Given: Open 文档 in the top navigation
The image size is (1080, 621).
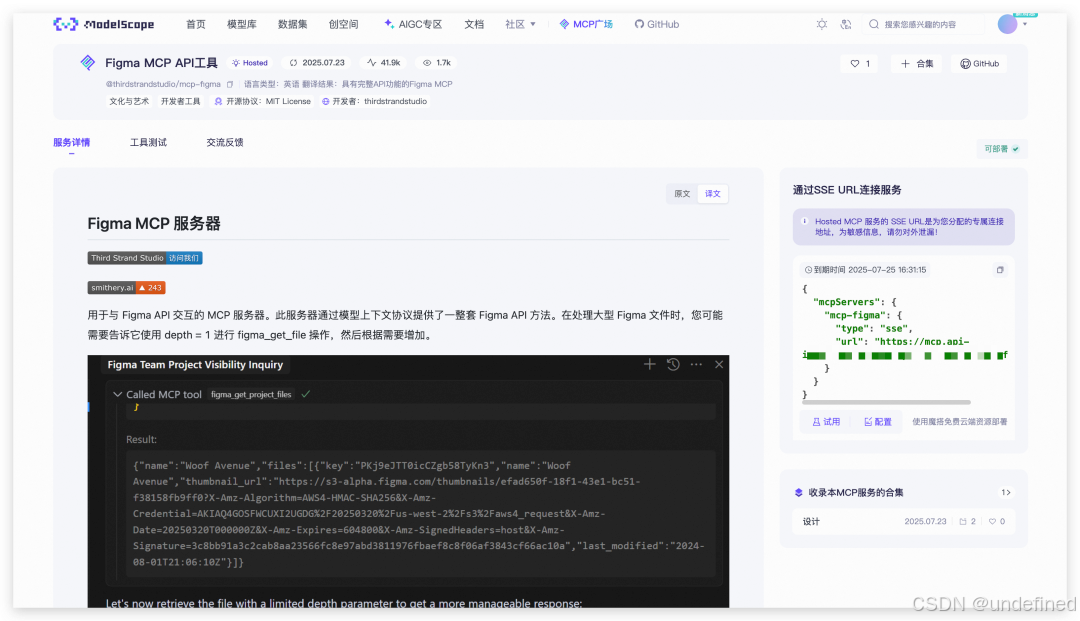Looking at the screenshot, I should (474, 24).
